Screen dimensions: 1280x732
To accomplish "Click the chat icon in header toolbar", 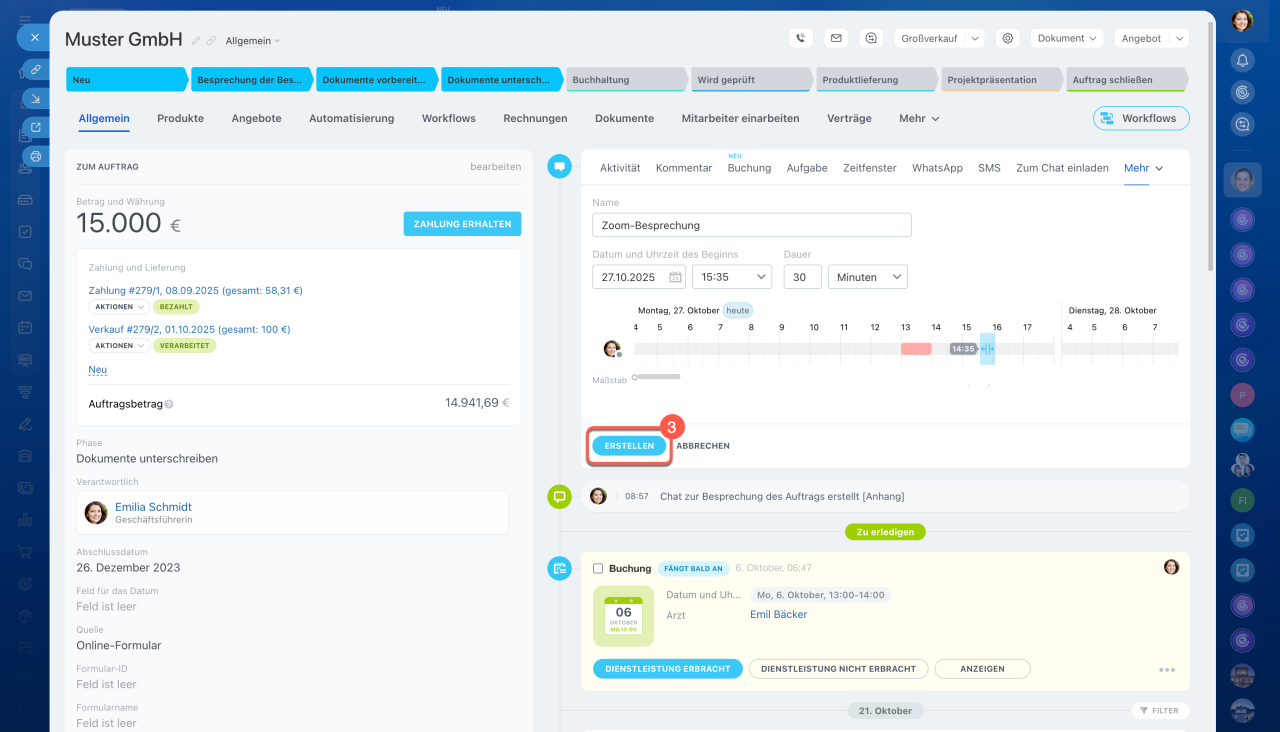I will pyautogui.click(x=872, y=38).
